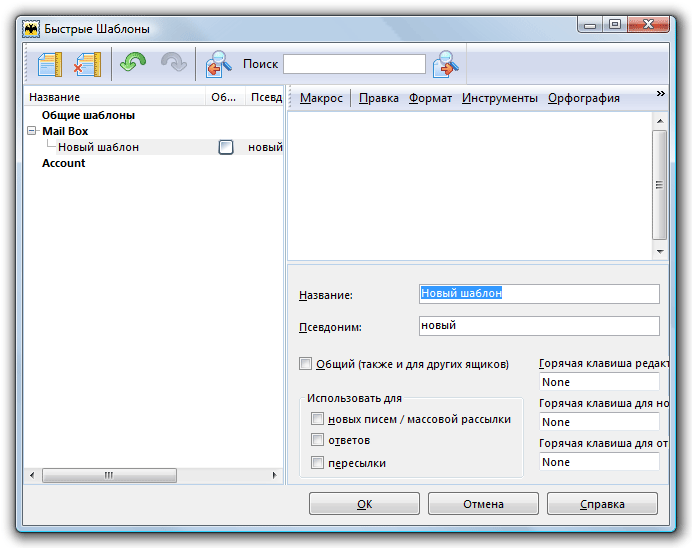The image size is (692, 548).
Task: Check новых писем / массовой рассылки option
Action: point(317,418)
